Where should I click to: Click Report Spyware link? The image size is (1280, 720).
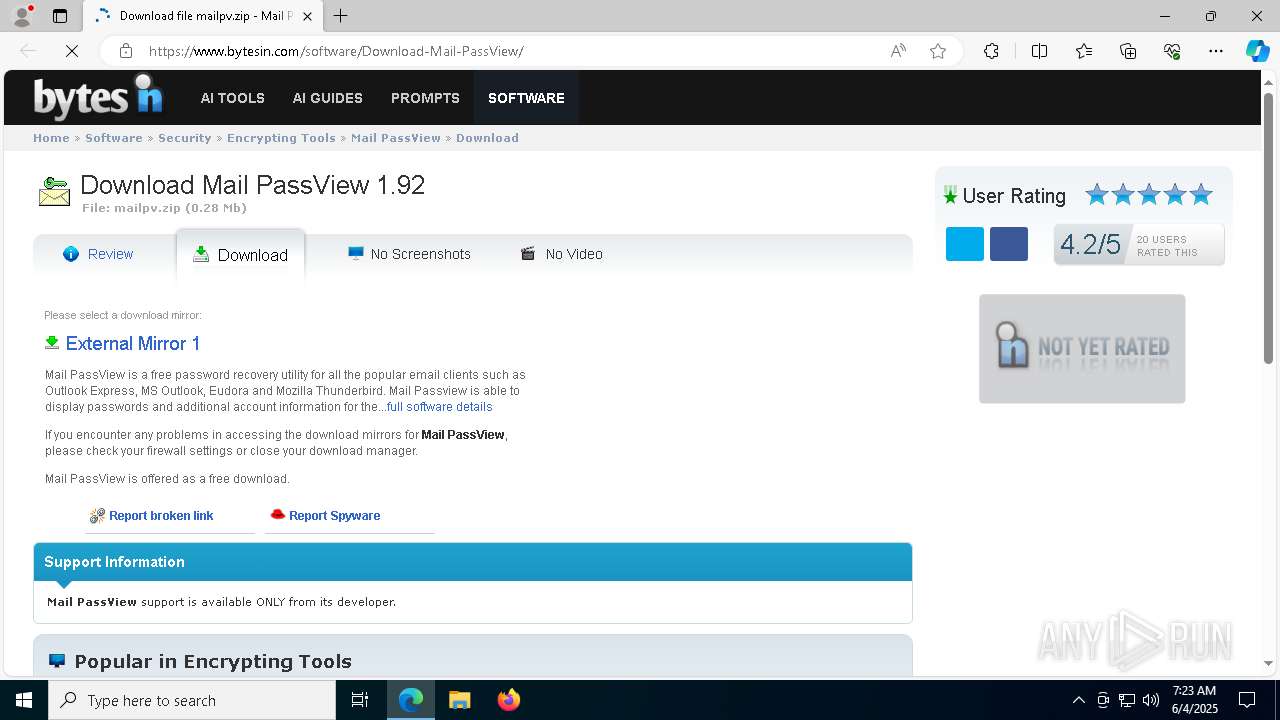tap(334, 516)
